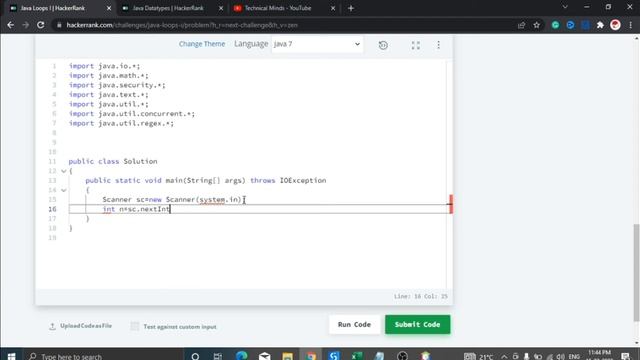Toggle fullscreen editor mode
Viewport: 640px width, 360px height.
click(416, 45)
